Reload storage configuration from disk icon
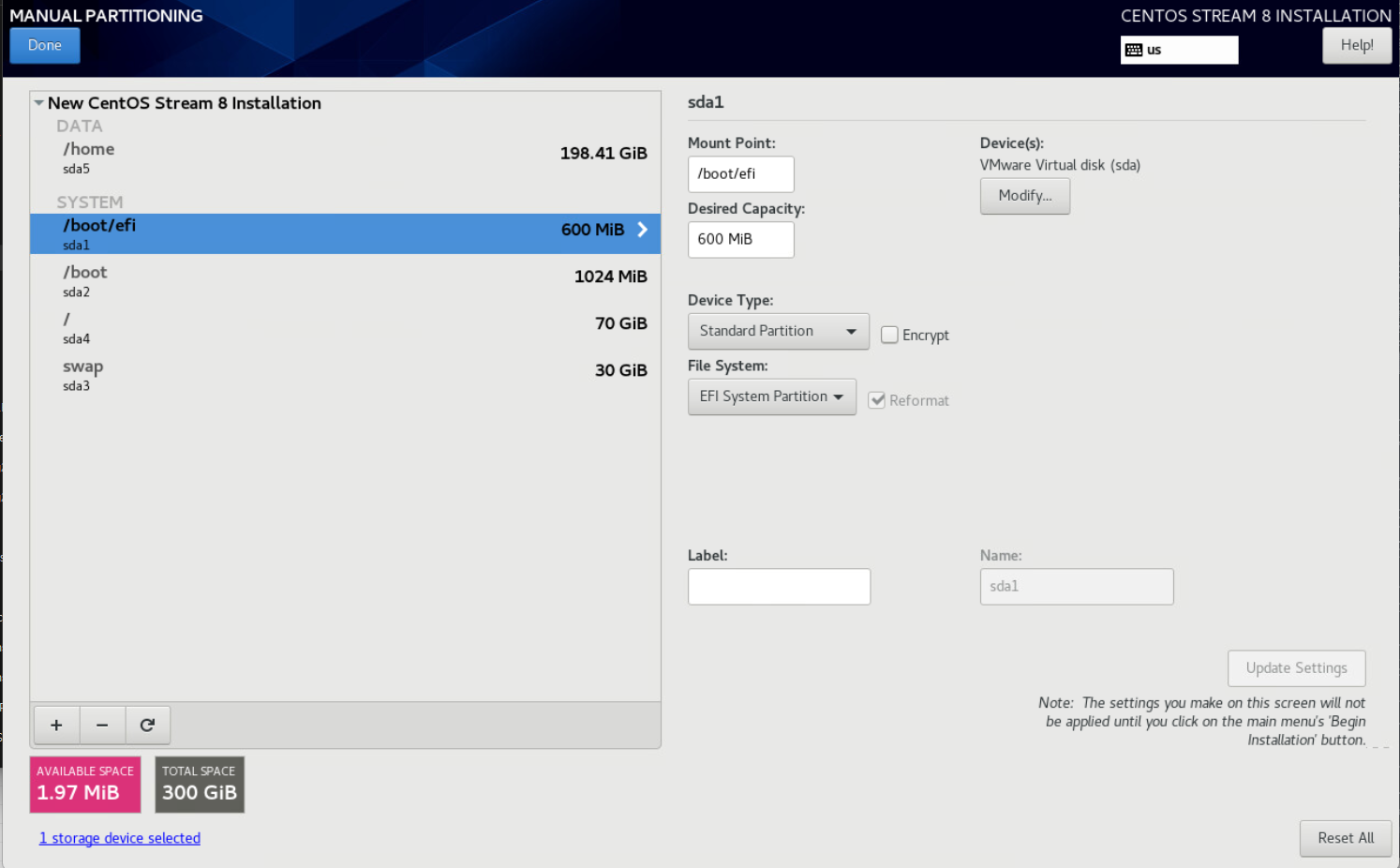The height and width of the screenshot is (868, 1400). point(147,725)
